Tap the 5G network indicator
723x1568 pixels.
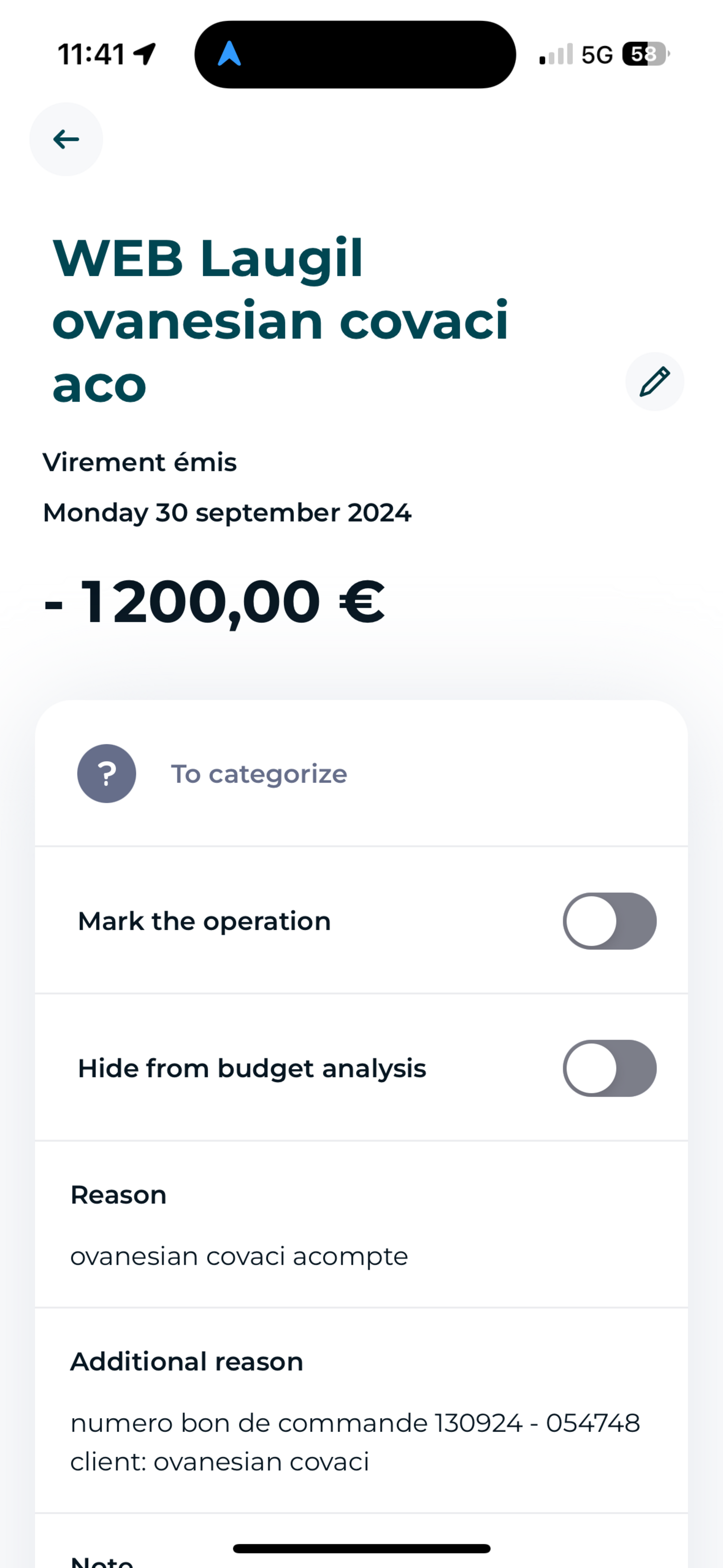(x=596, y=55)
